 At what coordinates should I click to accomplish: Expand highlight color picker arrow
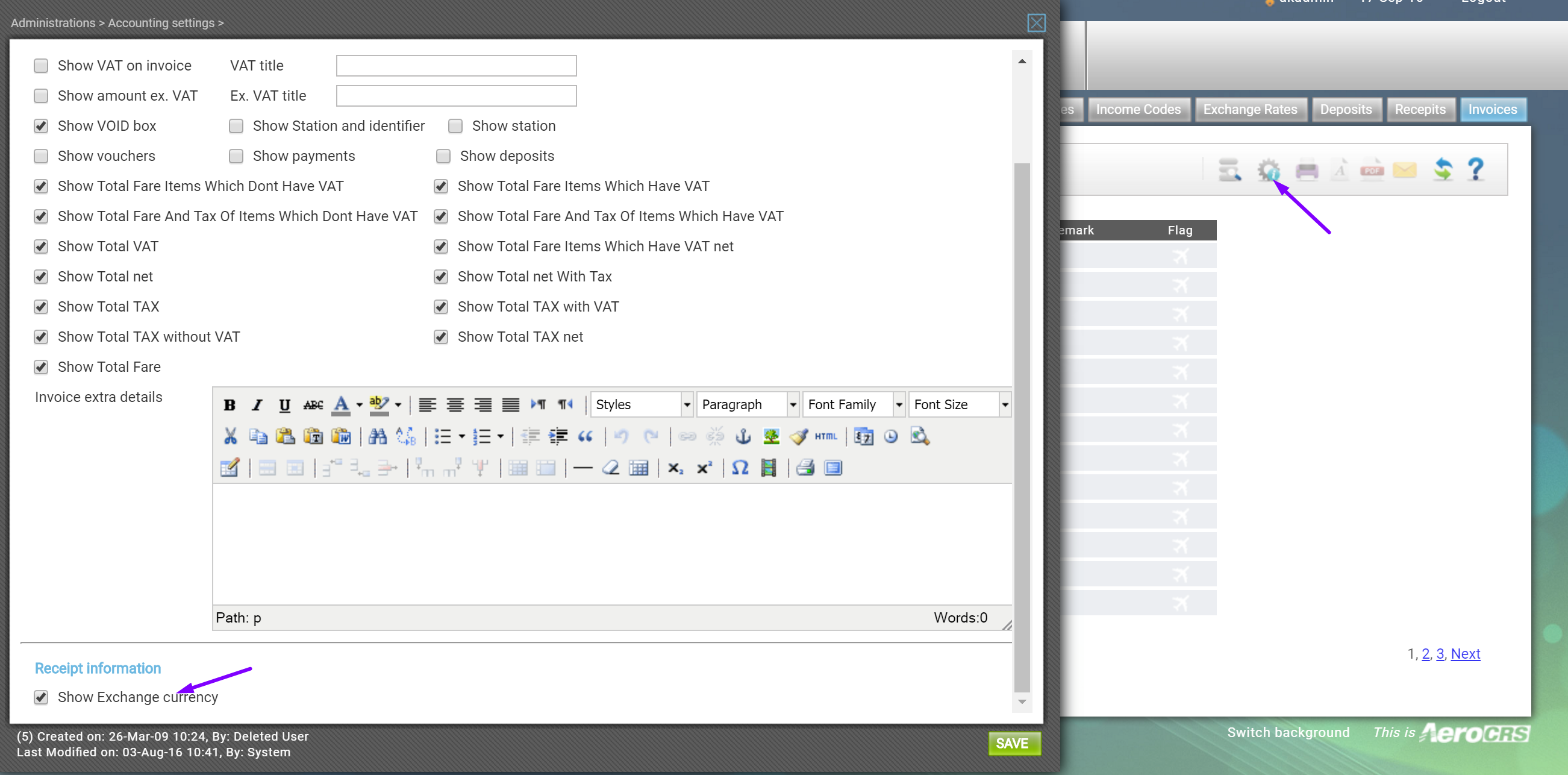[x=398, y=405]
